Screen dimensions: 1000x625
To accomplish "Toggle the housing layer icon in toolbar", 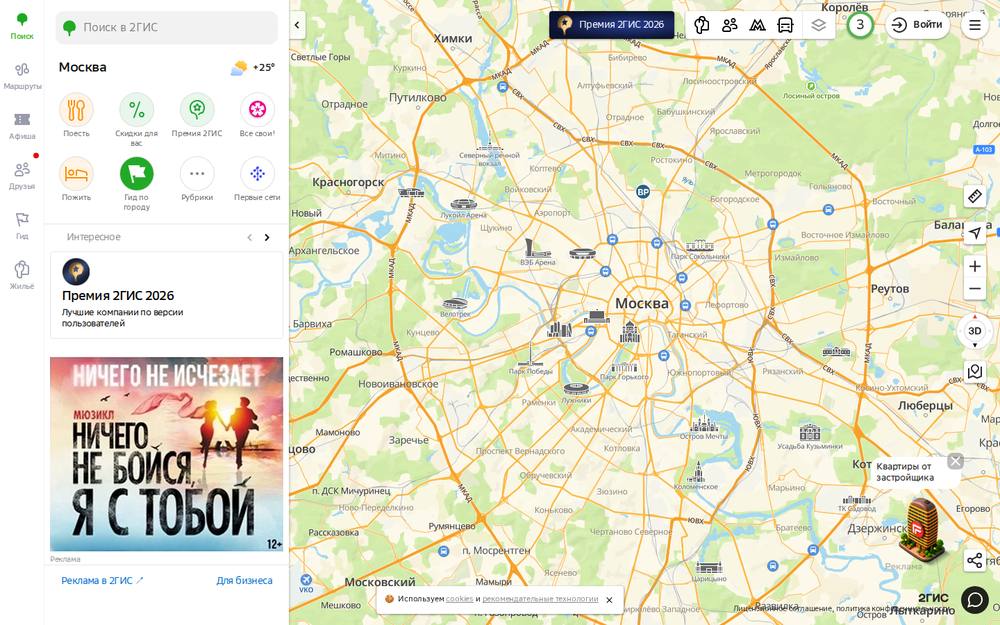I will click(x=702, y=25).
